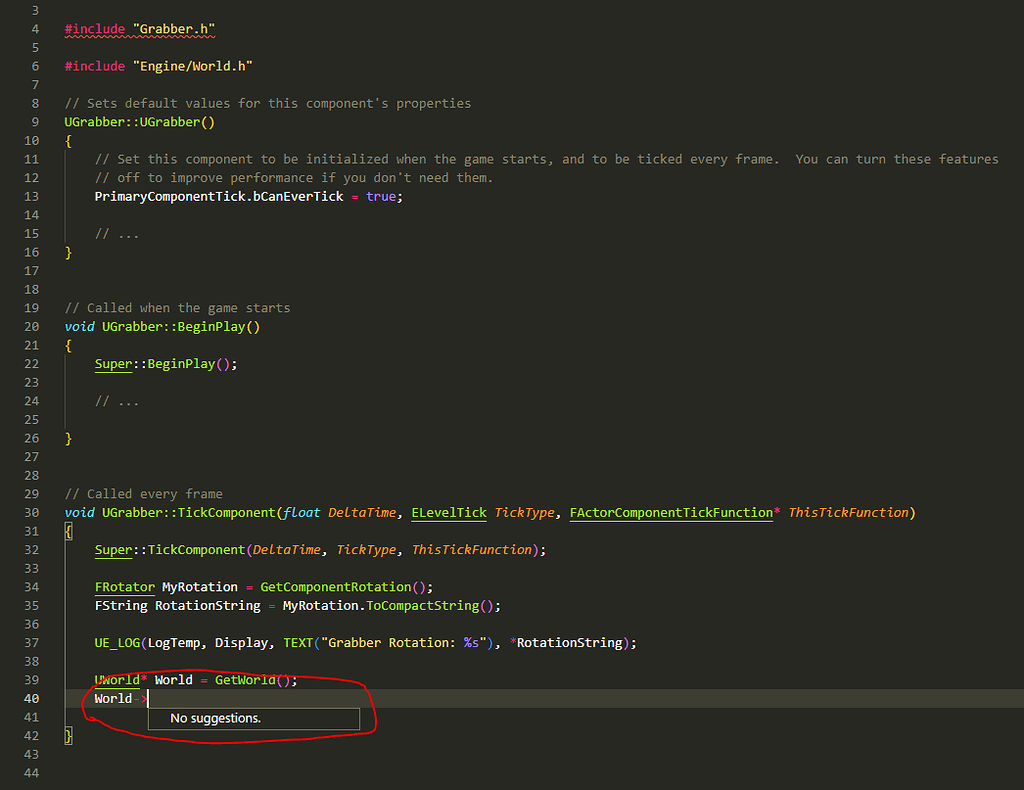The height and width of the screenshot is (790, 1024).
Task: Click the true value on line 13
Action: [x=381, y=197]
